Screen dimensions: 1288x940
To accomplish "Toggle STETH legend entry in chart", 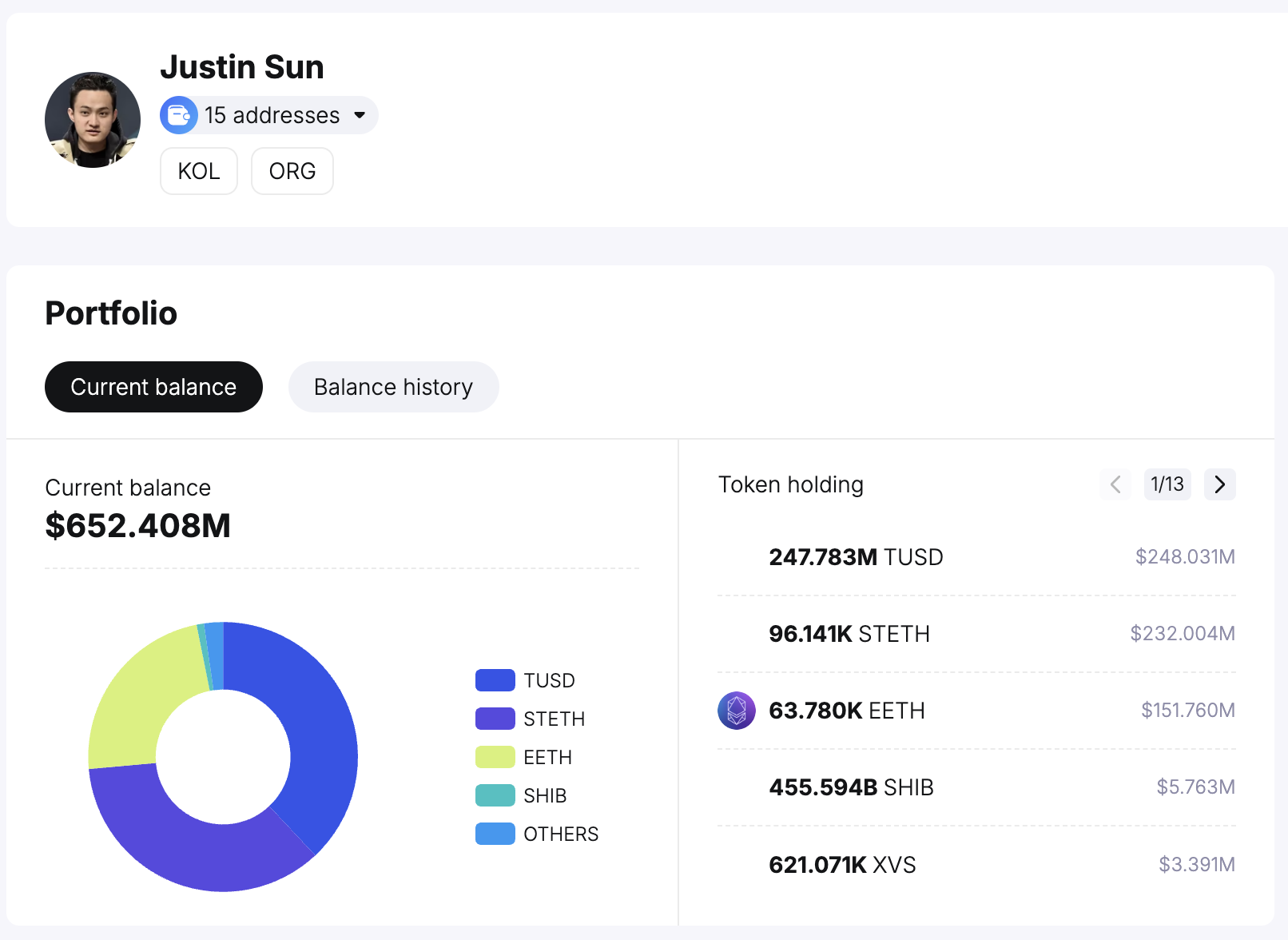I will pyautogui.click(x=531, y=719).
